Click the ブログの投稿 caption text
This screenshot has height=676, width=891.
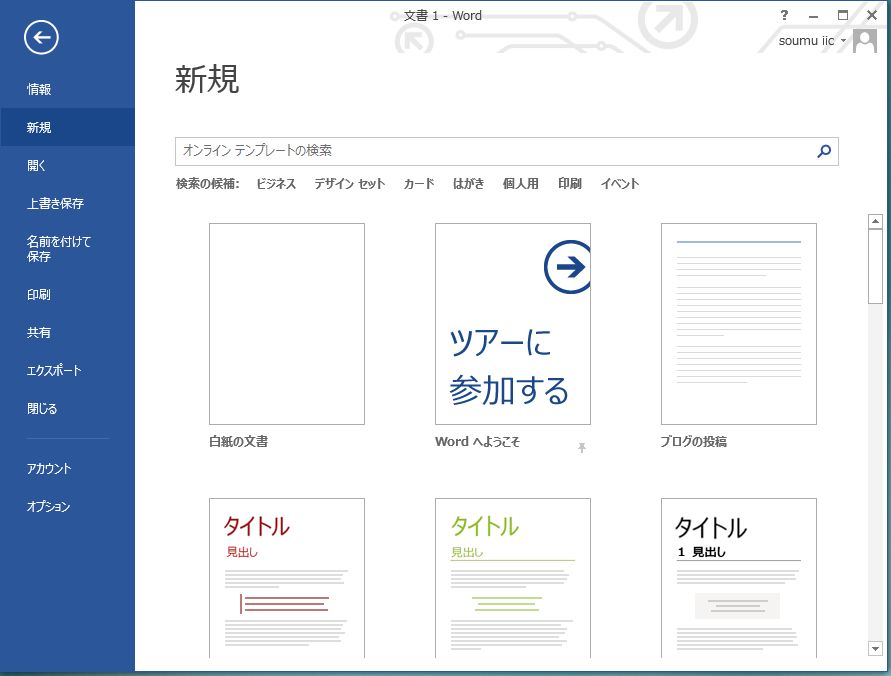coord(694,441)
